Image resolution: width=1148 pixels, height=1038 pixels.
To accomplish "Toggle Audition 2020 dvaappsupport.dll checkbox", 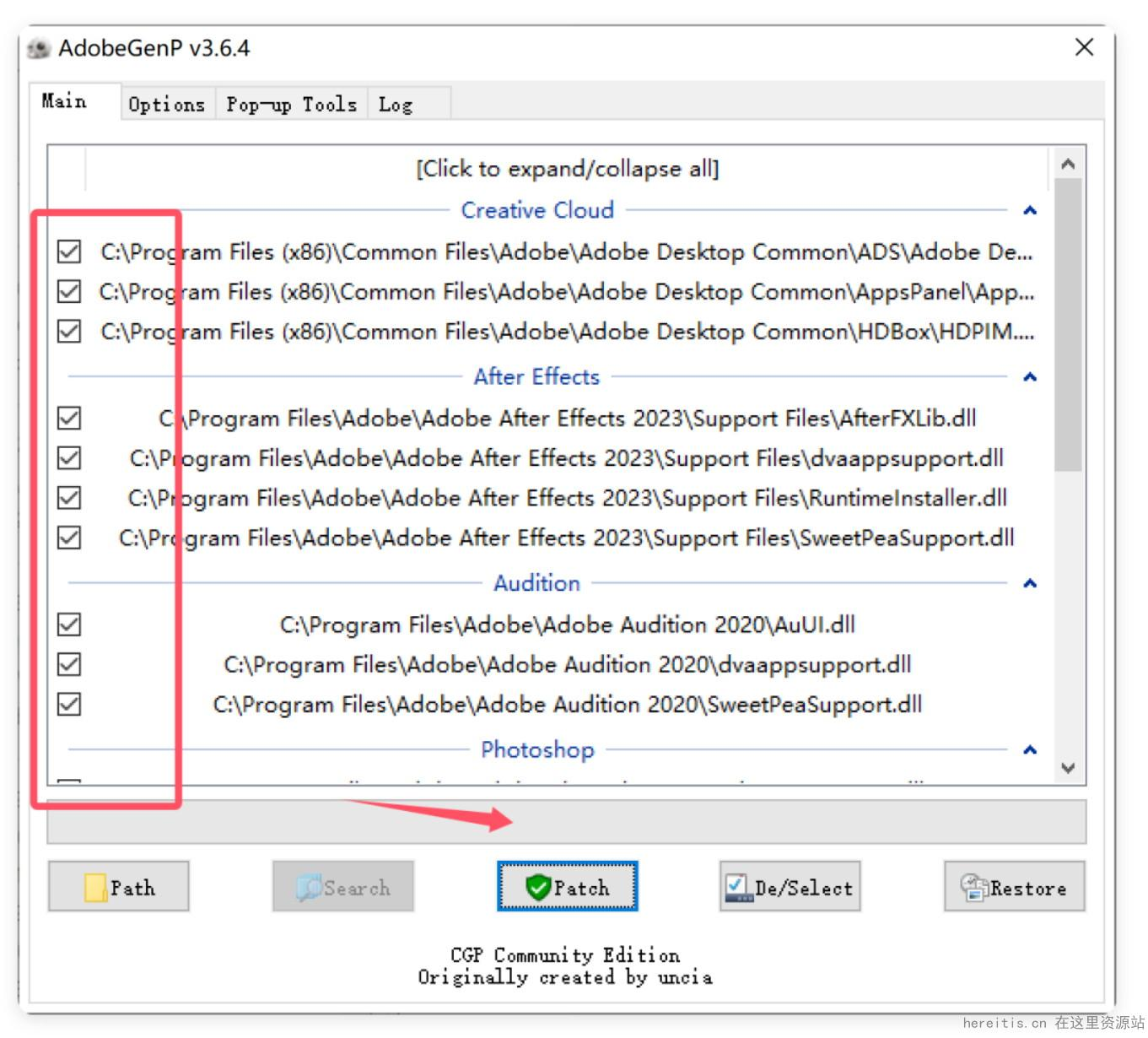I will (x=69, y=664).
